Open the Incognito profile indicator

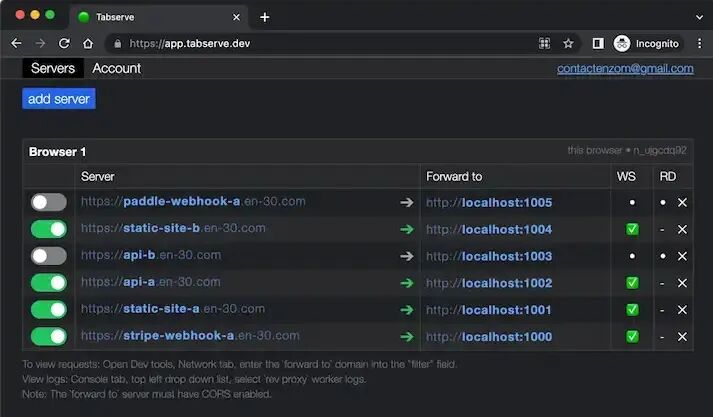click(647, 44)
